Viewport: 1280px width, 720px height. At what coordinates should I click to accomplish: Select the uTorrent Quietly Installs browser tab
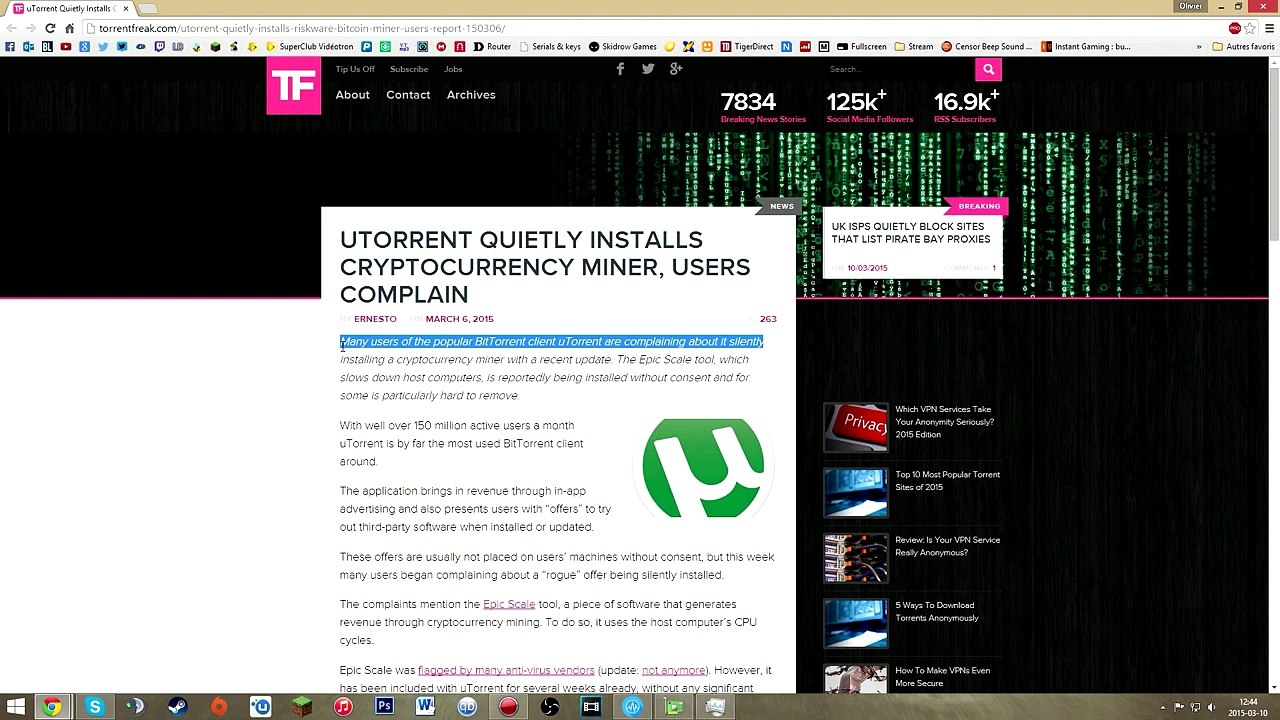click(70, 8)
